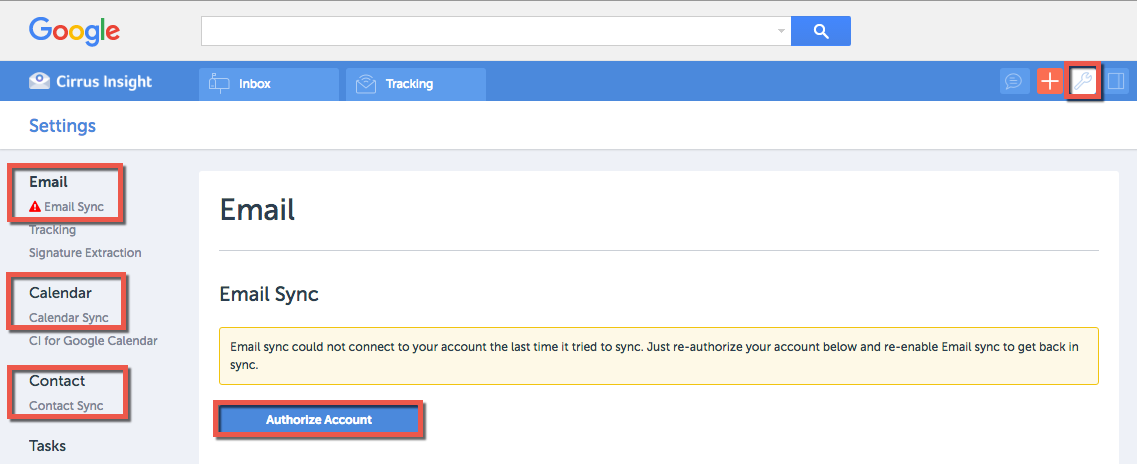This screenshot has height=464, width=1137.
Task: Click the Google logo
Action: (x=75, y=31)
